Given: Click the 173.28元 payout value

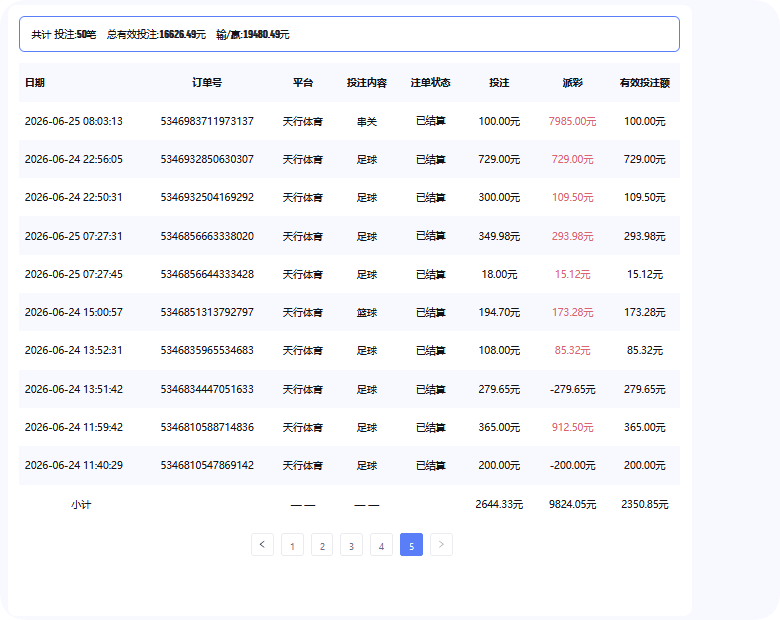Looking at the screenshot, I should 573,312.
